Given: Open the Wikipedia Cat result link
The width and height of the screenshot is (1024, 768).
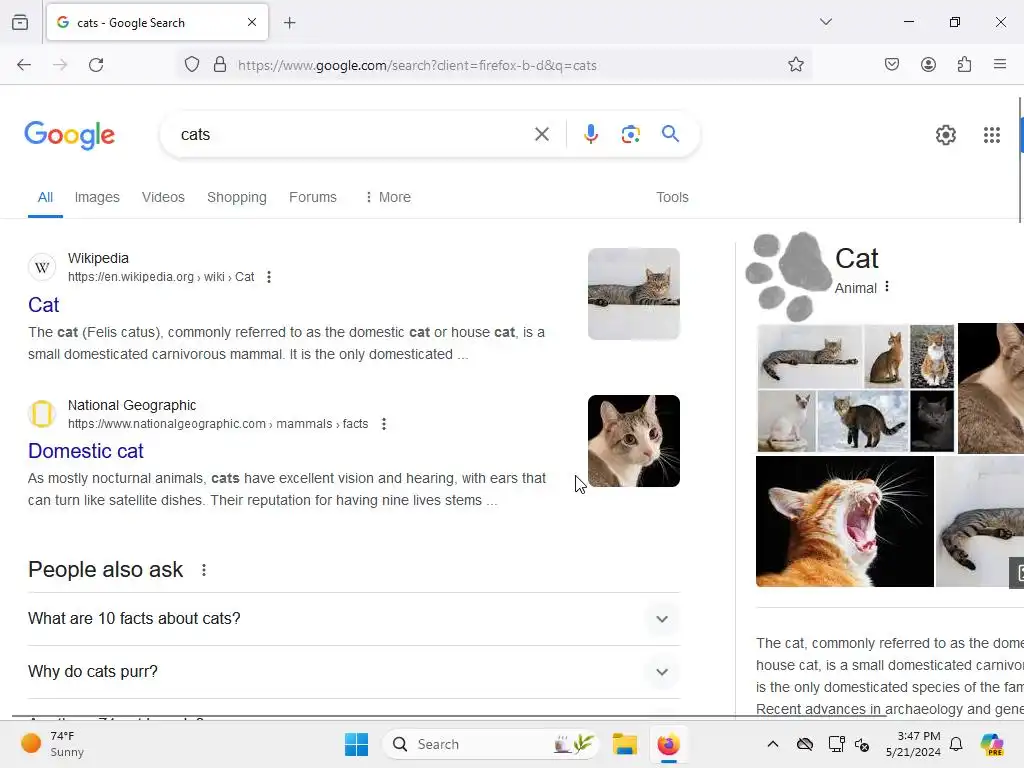Looking at the screenshot, I should click(x=43, y=305).
